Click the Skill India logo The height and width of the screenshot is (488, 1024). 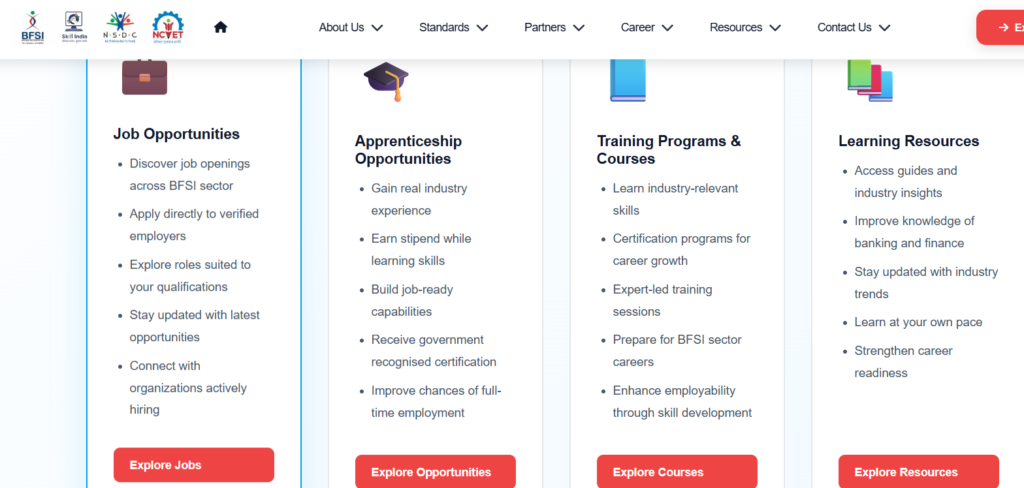point(74,27)
